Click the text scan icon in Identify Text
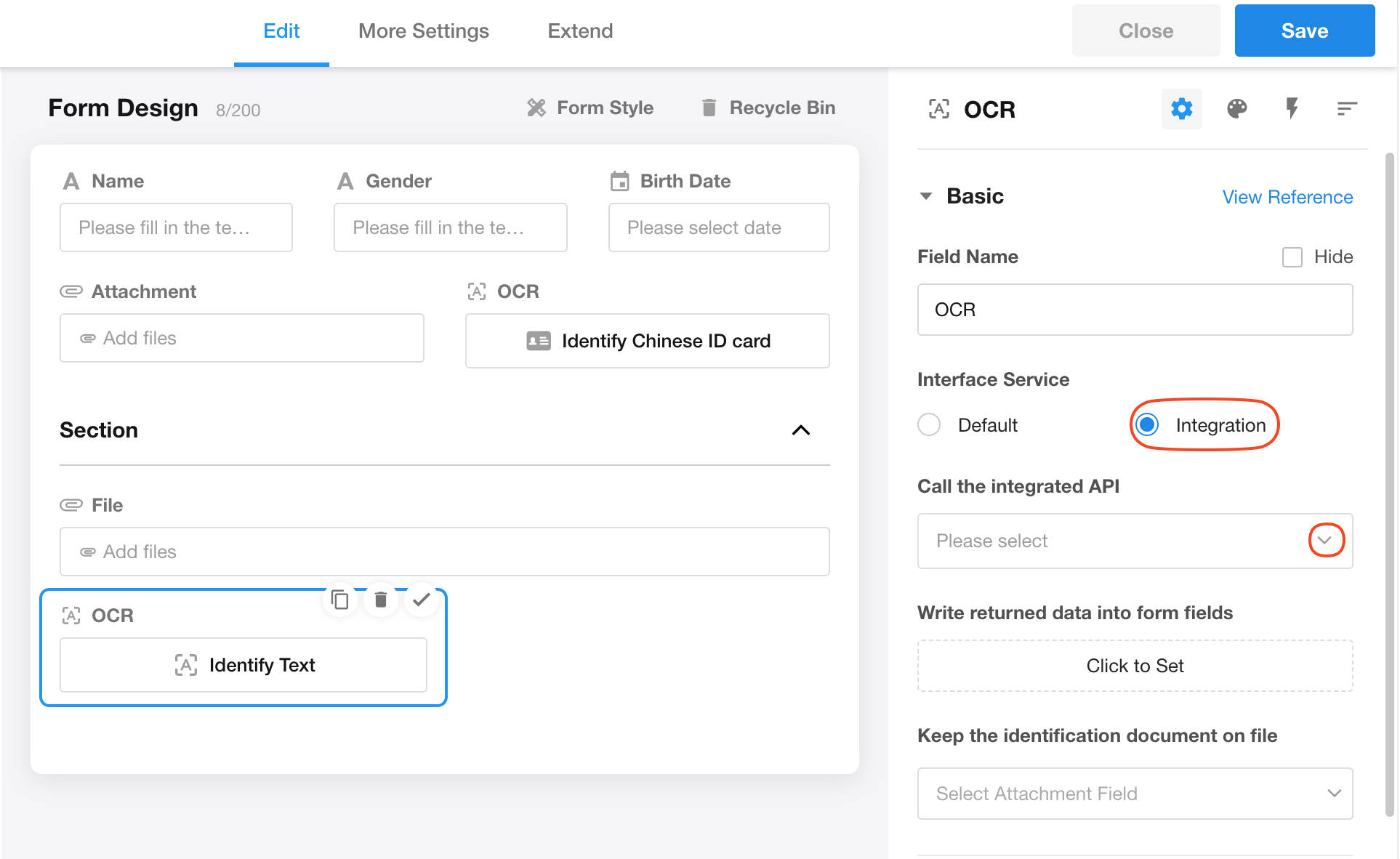Image resolution: width=1400 pixels, height=859 pixels. 185,665
